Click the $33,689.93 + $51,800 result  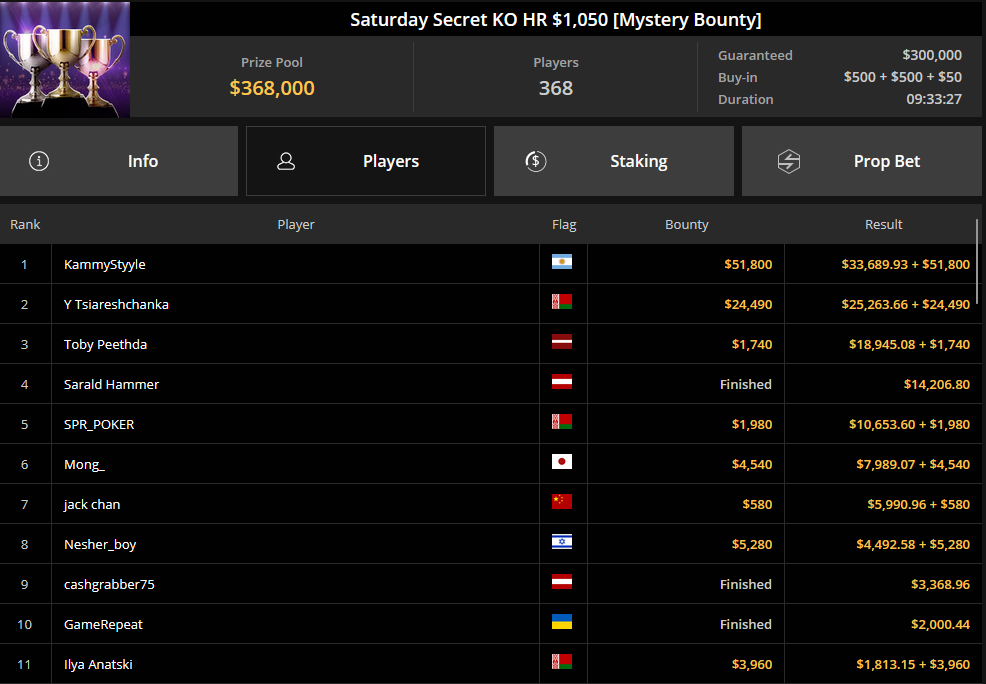point(906,265)
